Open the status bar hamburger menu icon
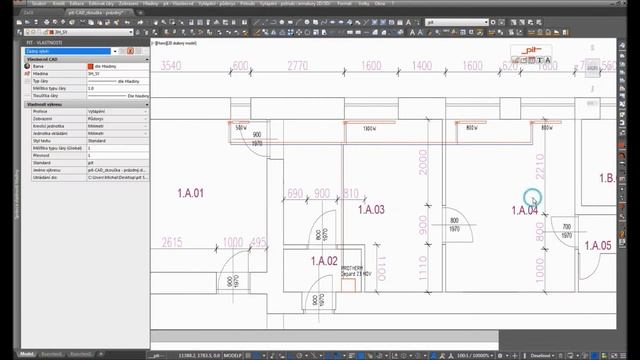640x360 pixels. (623, 356)
